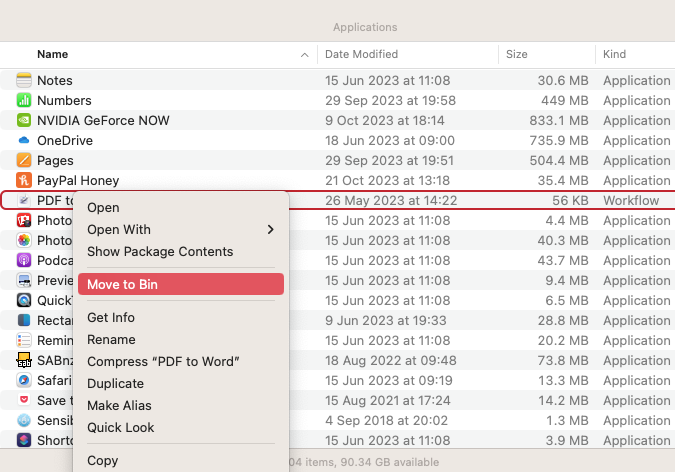Click the PDF to Word workflow icon
Image resolution: width=675 pixels, height=472 pixels.
[x=24, y=200]
